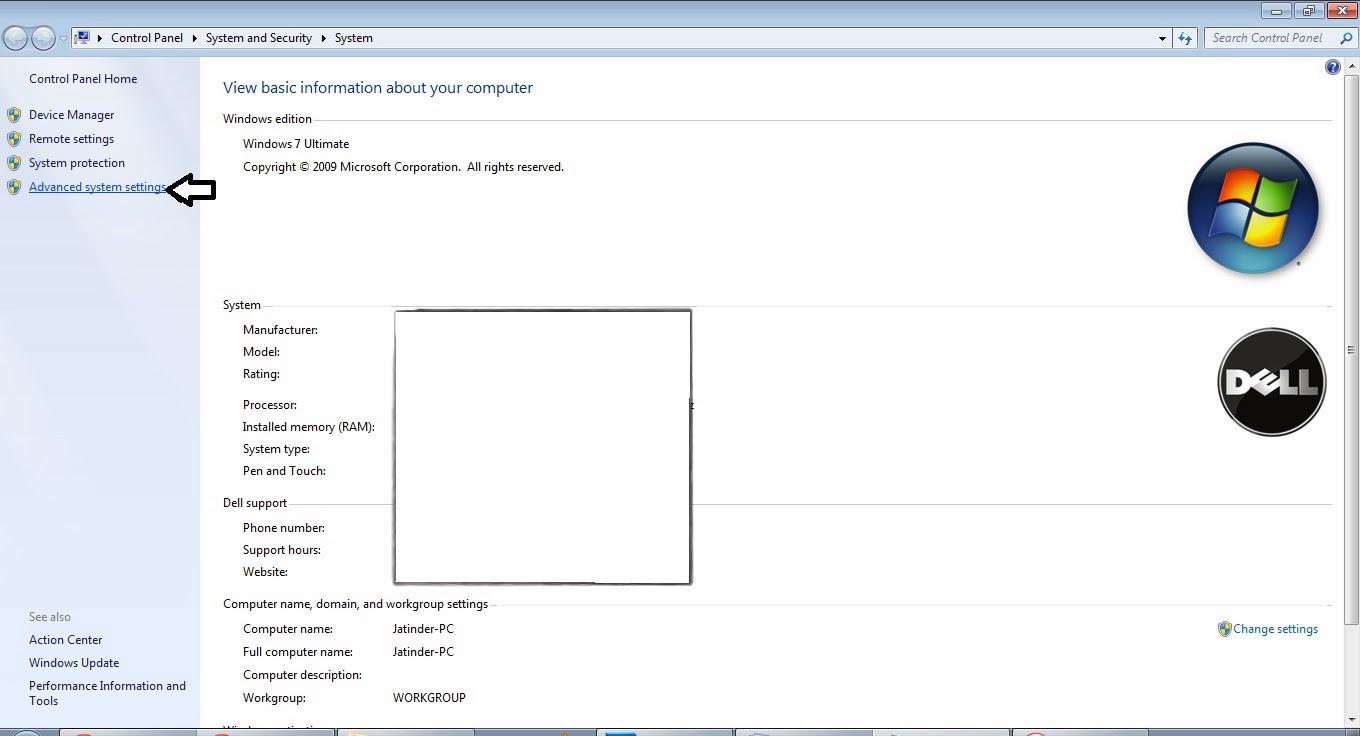The width and height of the screenshot is (1360, 736).
Task: Select the System protection shield icon
Action: click(x=14, y=162)
